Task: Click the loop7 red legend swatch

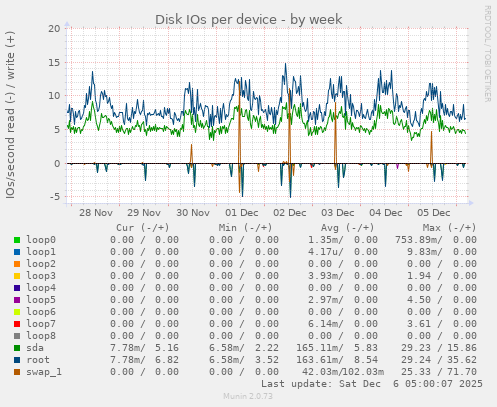Action: pyautogui.click(x=17, y=324)
